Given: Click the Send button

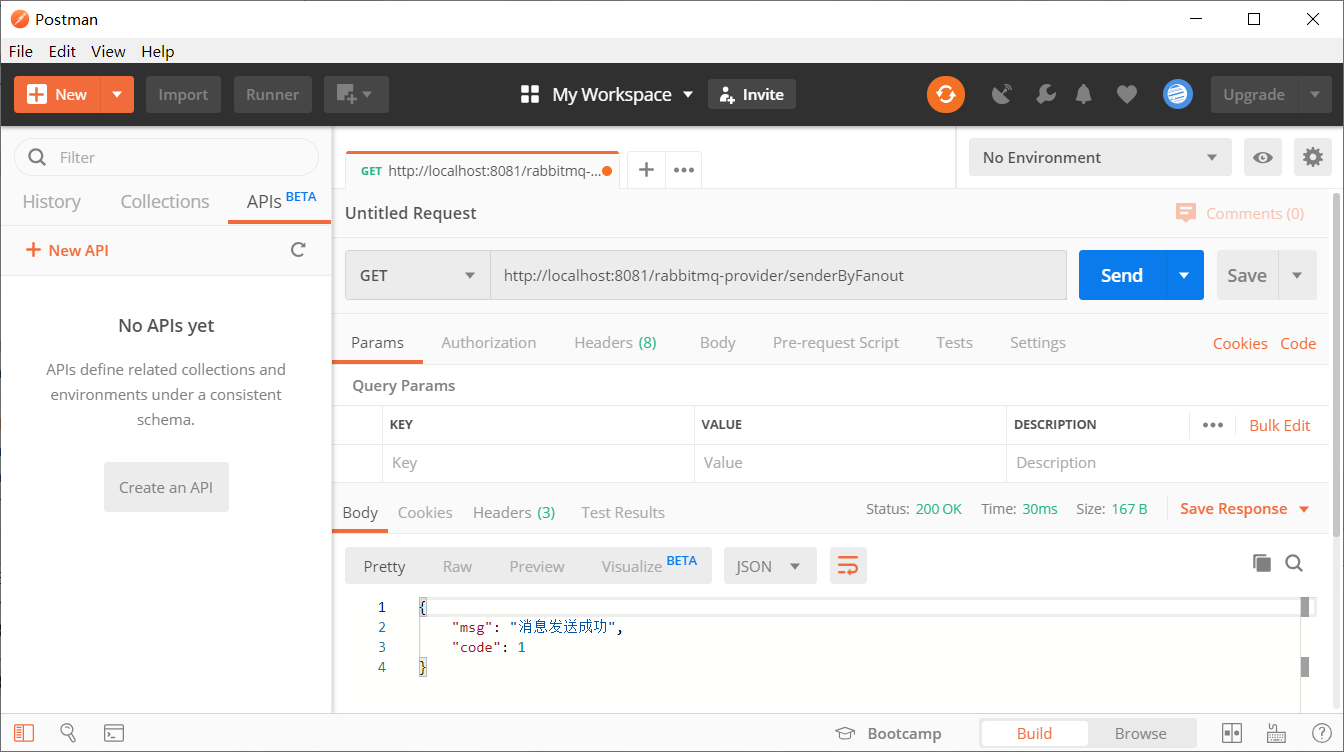Looking at the screenshot, I should point(1122,275).
